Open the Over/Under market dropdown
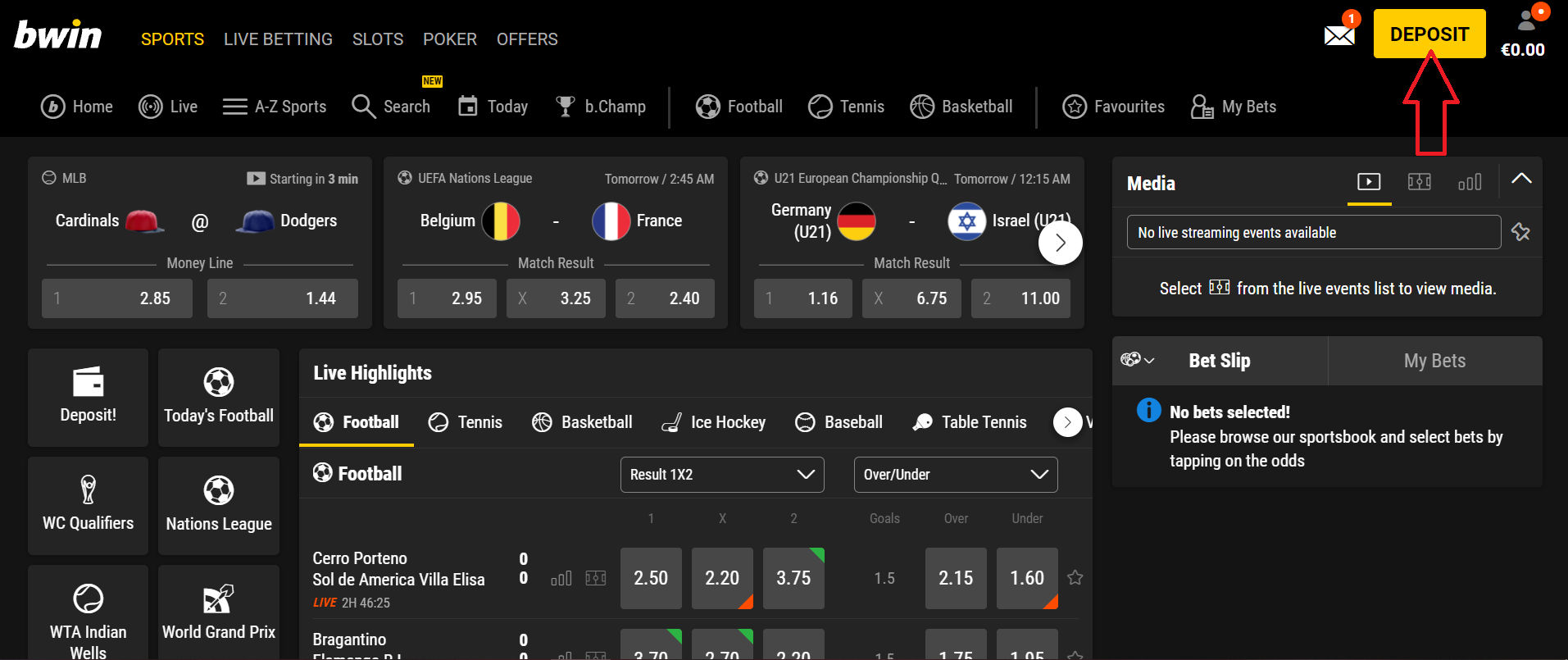Viewport: 1568px width, 660px height. (x=956, y=475)
